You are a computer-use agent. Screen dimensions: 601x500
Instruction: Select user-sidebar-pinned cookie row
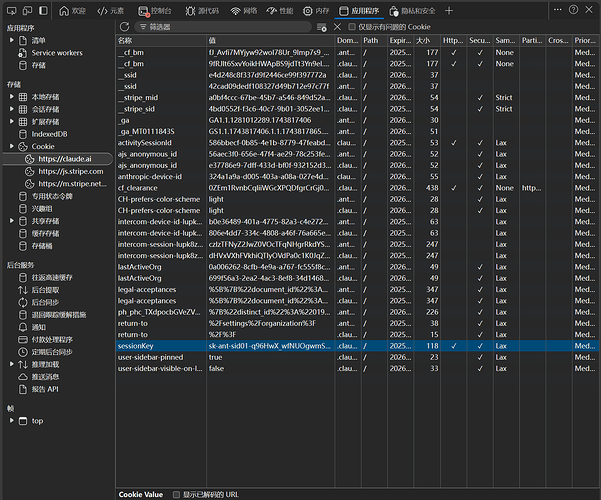357,357
